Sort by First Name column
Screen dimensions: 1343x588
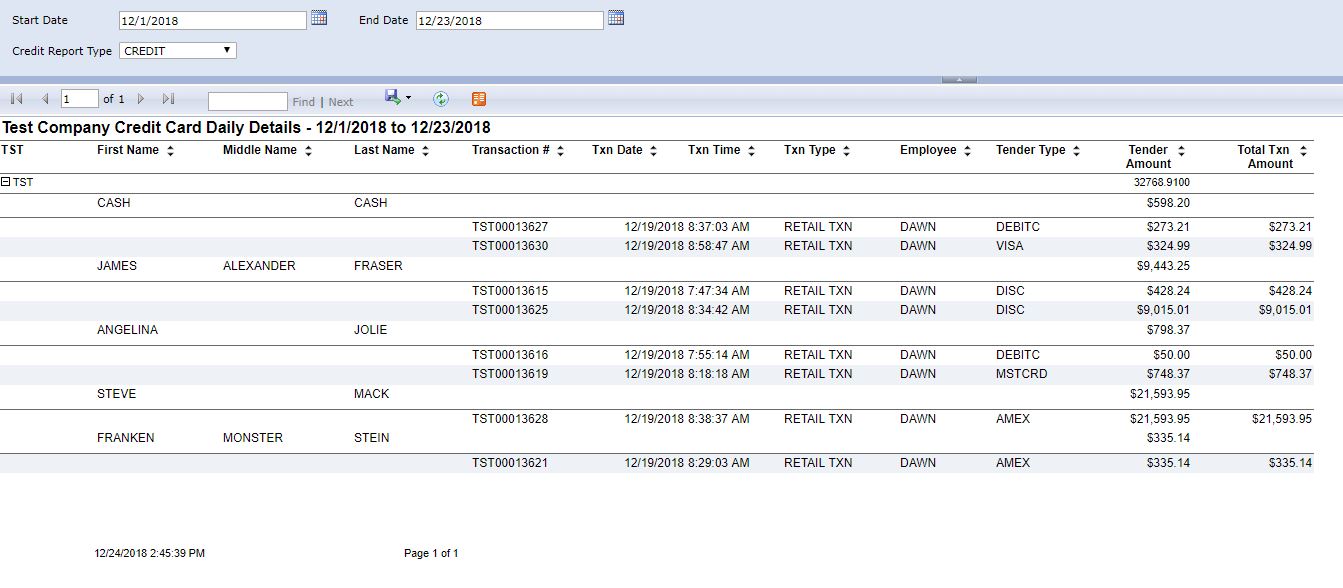click(170, 151)
